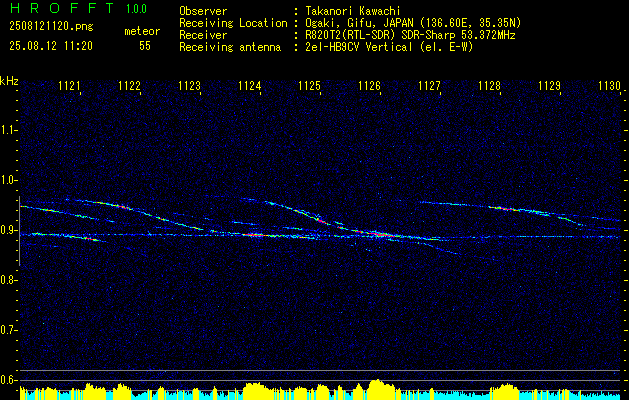Click the Receiving Location label
Screen dimensions: 629x400
233,23
